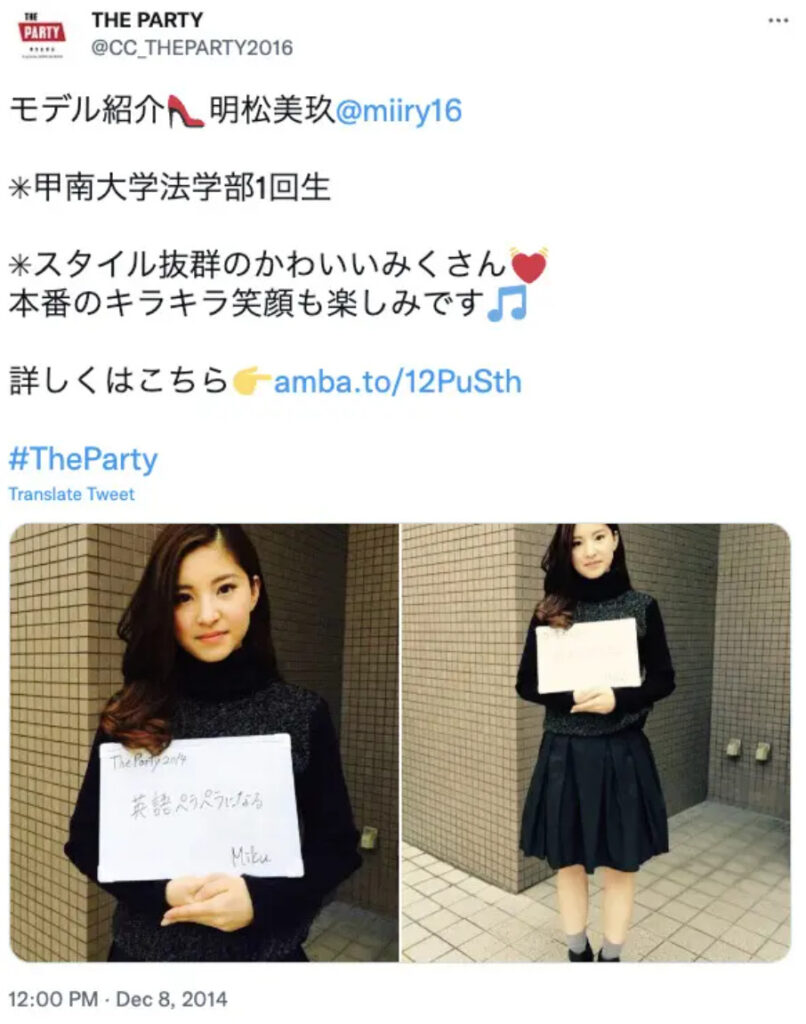Click the 詳しくはこちら text

click(x=118, y=381)
